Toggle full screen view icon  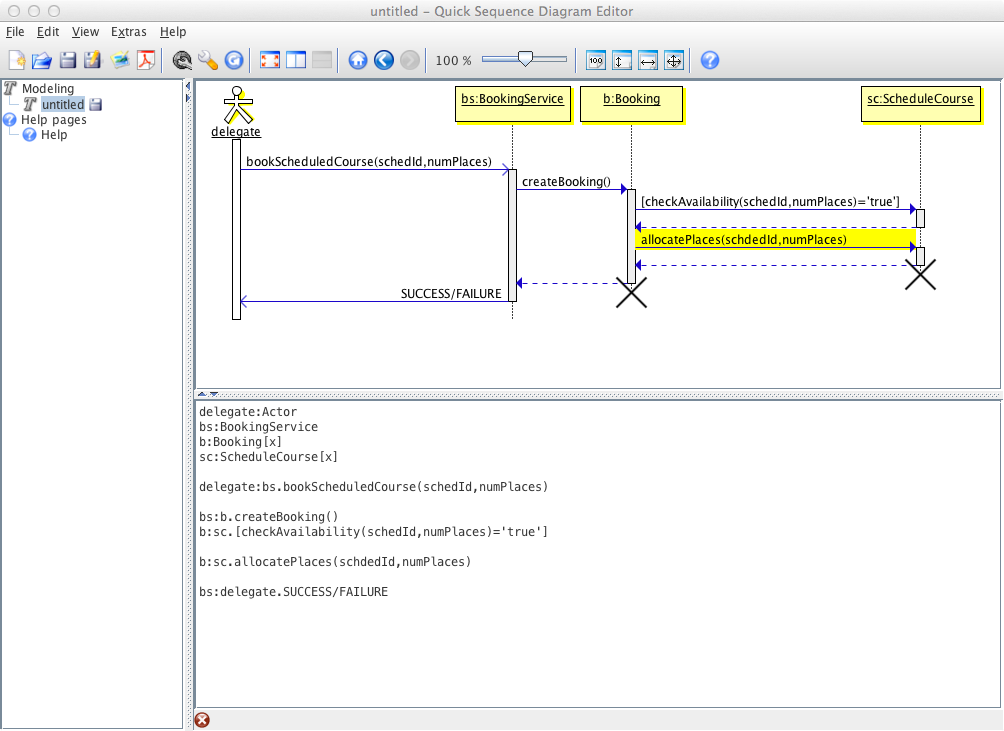(x=269, y=61)
